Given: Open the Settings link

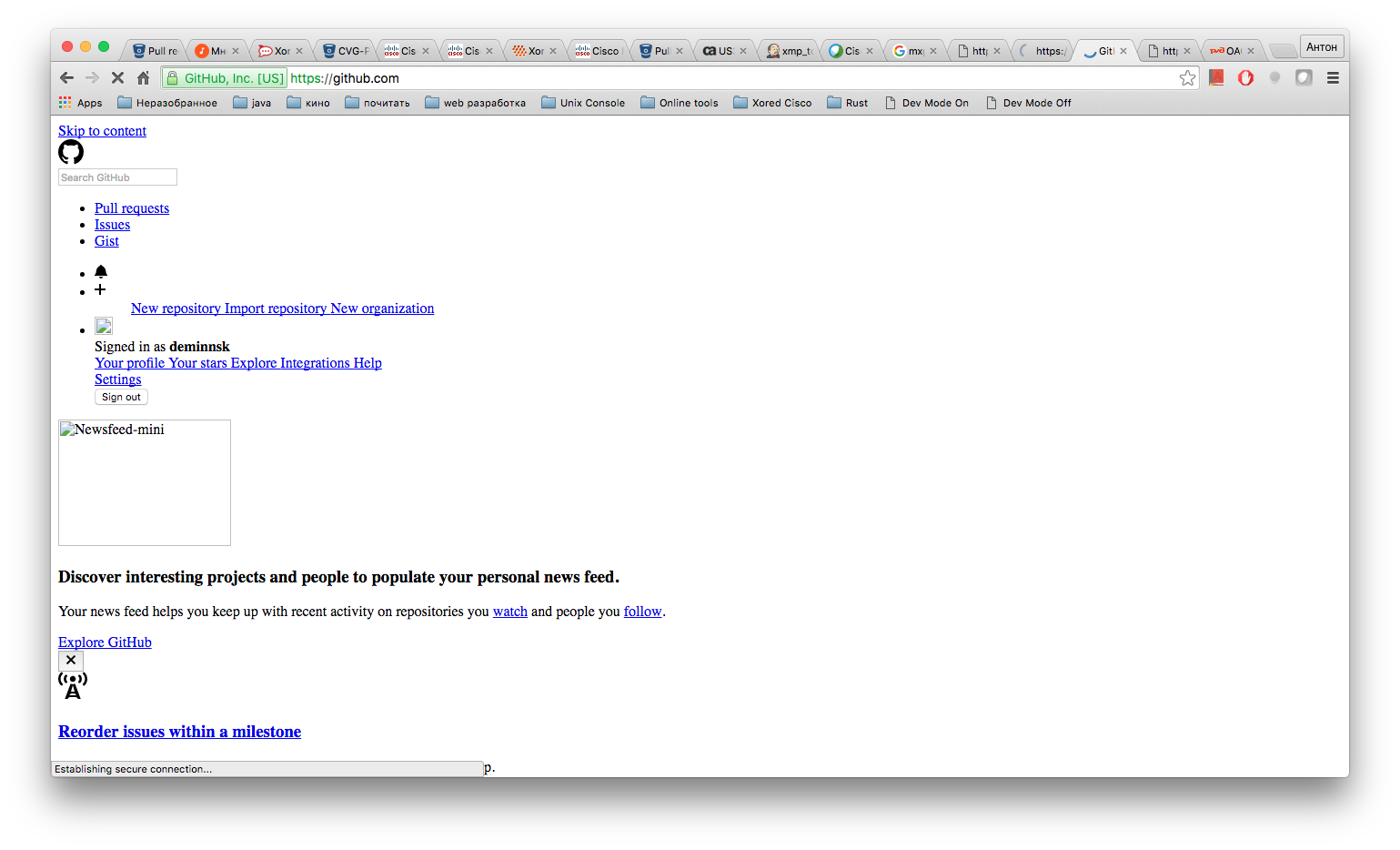Looking at the screenshot, I should click(x=118, y=379).
